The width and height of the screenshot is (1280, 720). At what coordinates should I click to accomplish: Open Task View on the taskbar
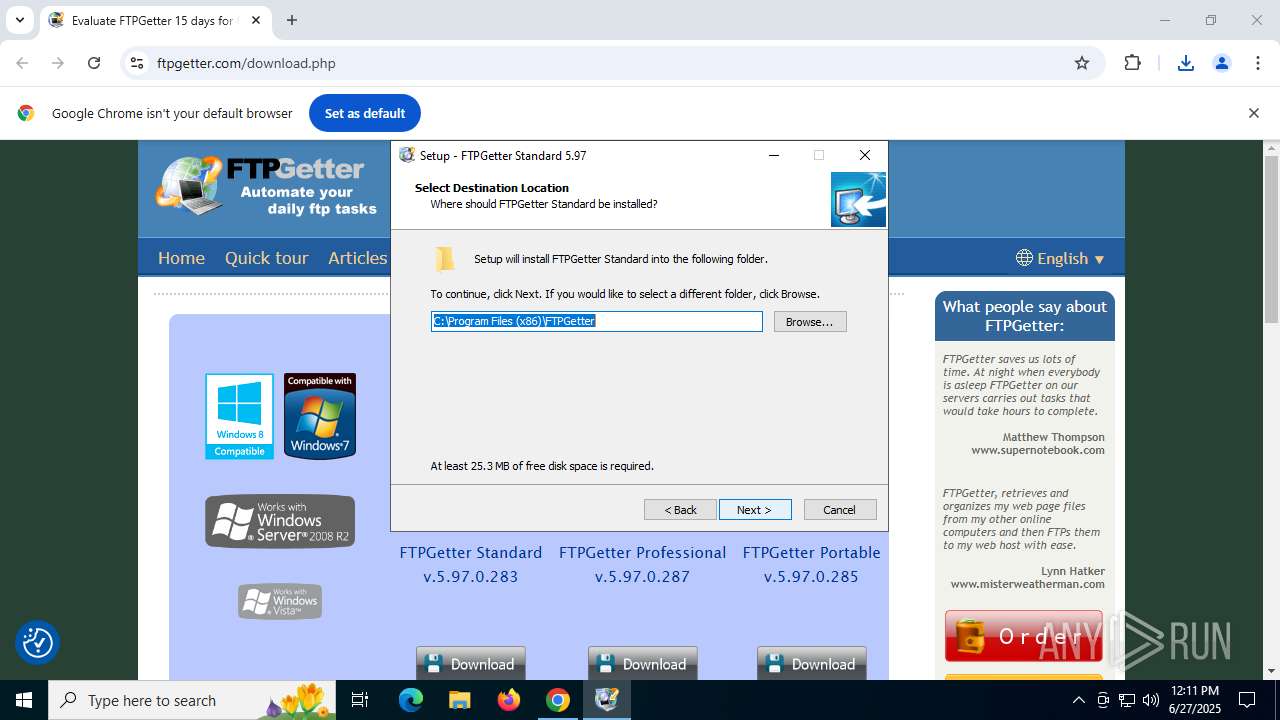(x=360, y=700)
